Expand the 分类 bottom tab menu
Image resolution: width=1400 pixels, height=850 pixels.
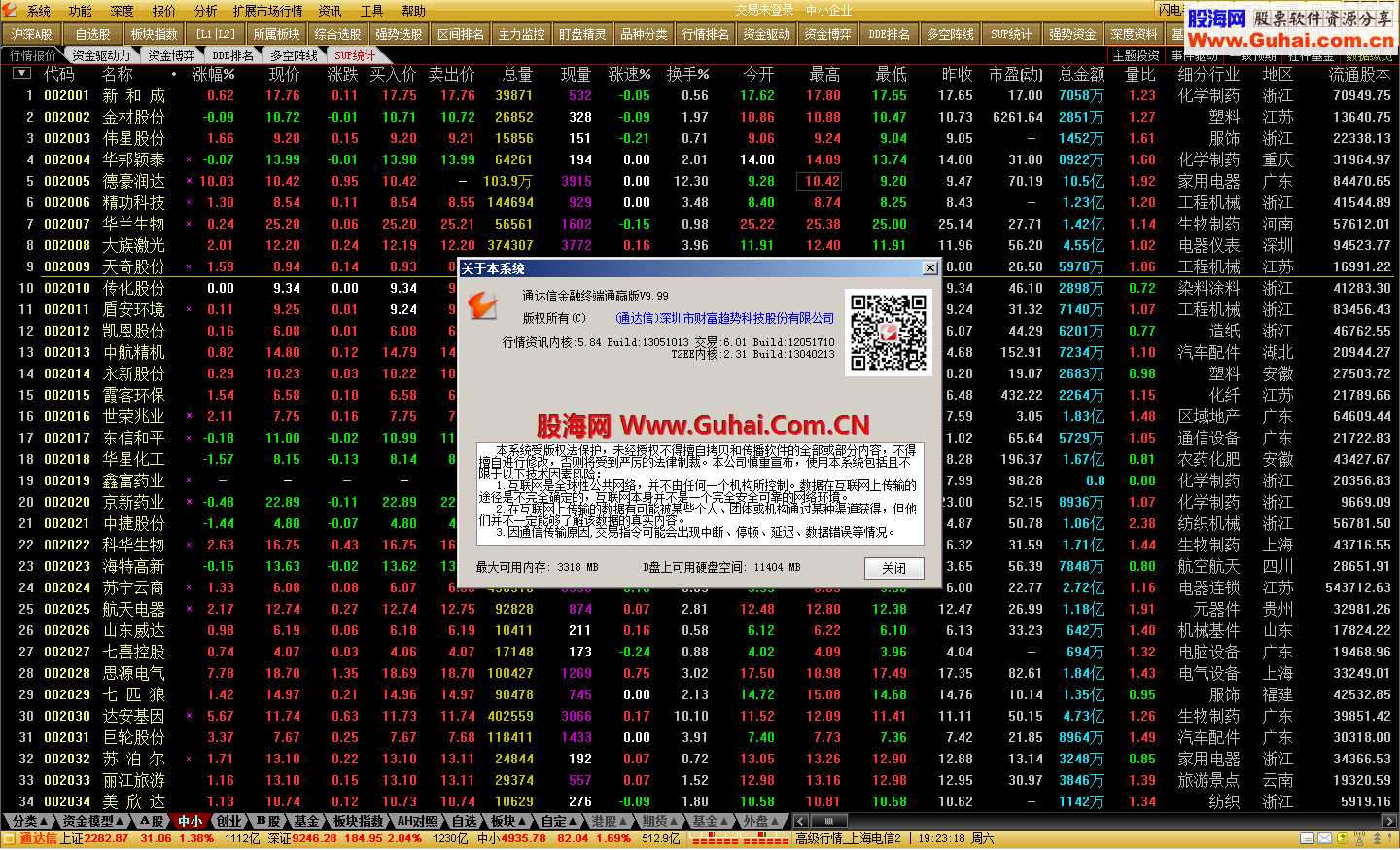pyautogui.click(x=30, y=821)
